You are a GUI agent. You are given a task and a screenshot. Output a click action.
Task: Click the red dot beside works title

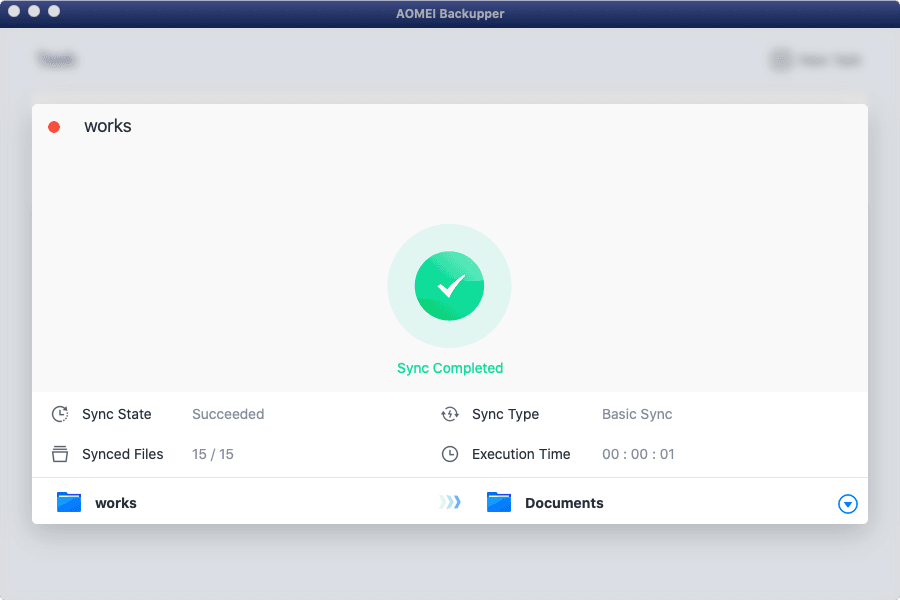pyautogui.click(x=54, y=127)
